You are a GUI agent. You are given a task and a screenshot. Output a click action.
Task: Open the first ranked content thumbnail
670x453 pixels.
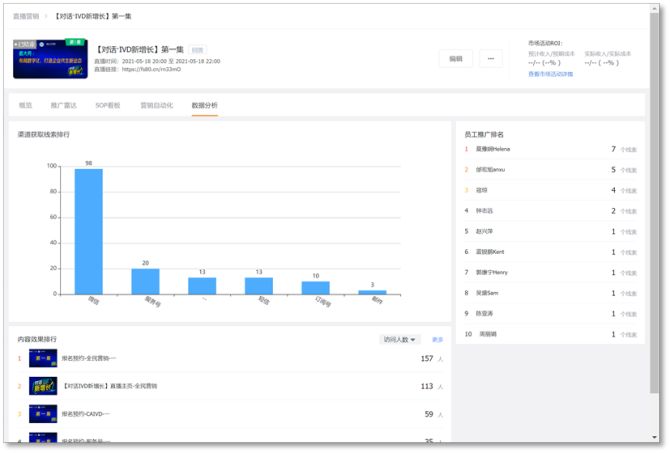[42, 358]
